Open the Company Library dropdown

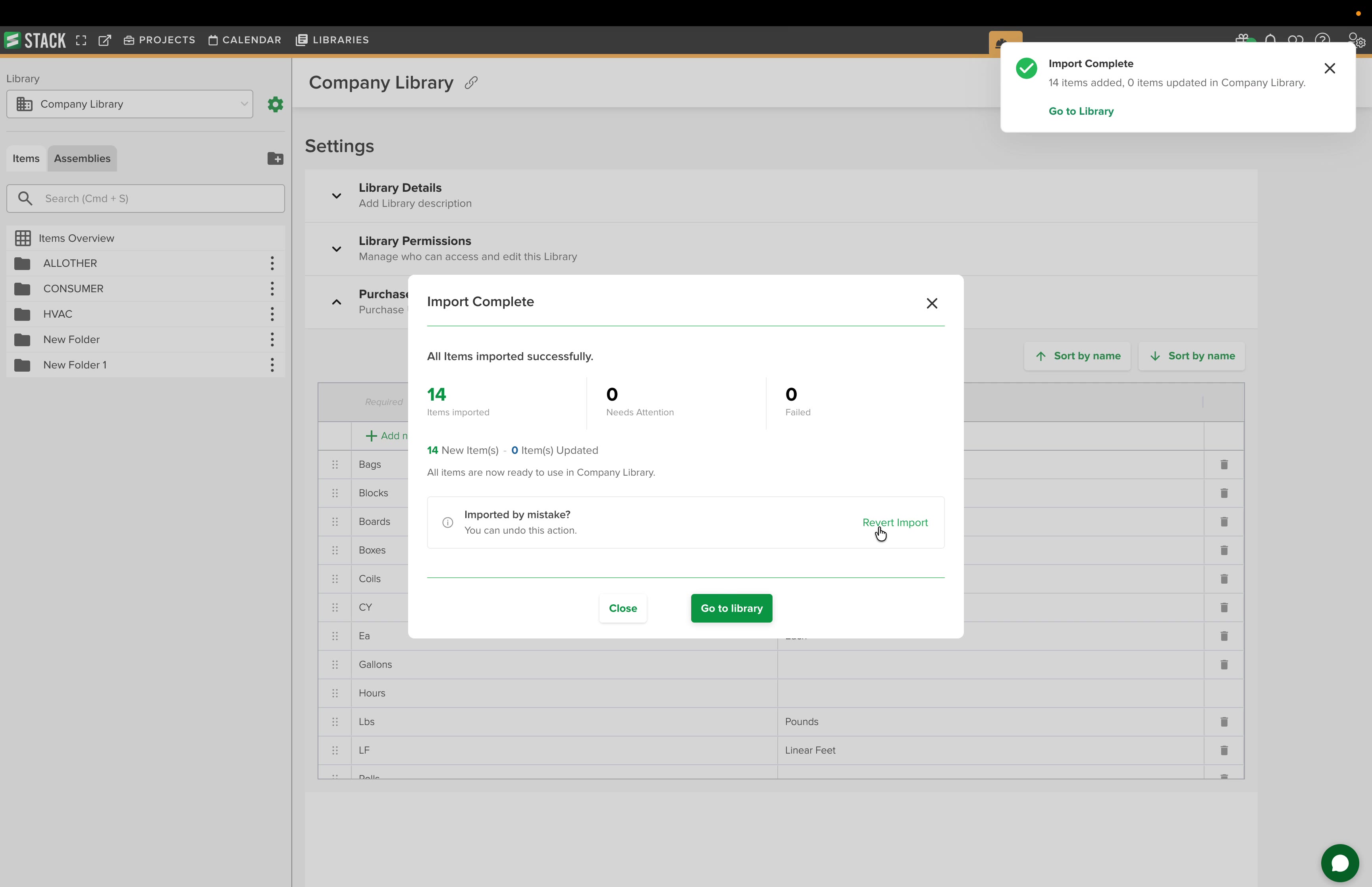129,104
